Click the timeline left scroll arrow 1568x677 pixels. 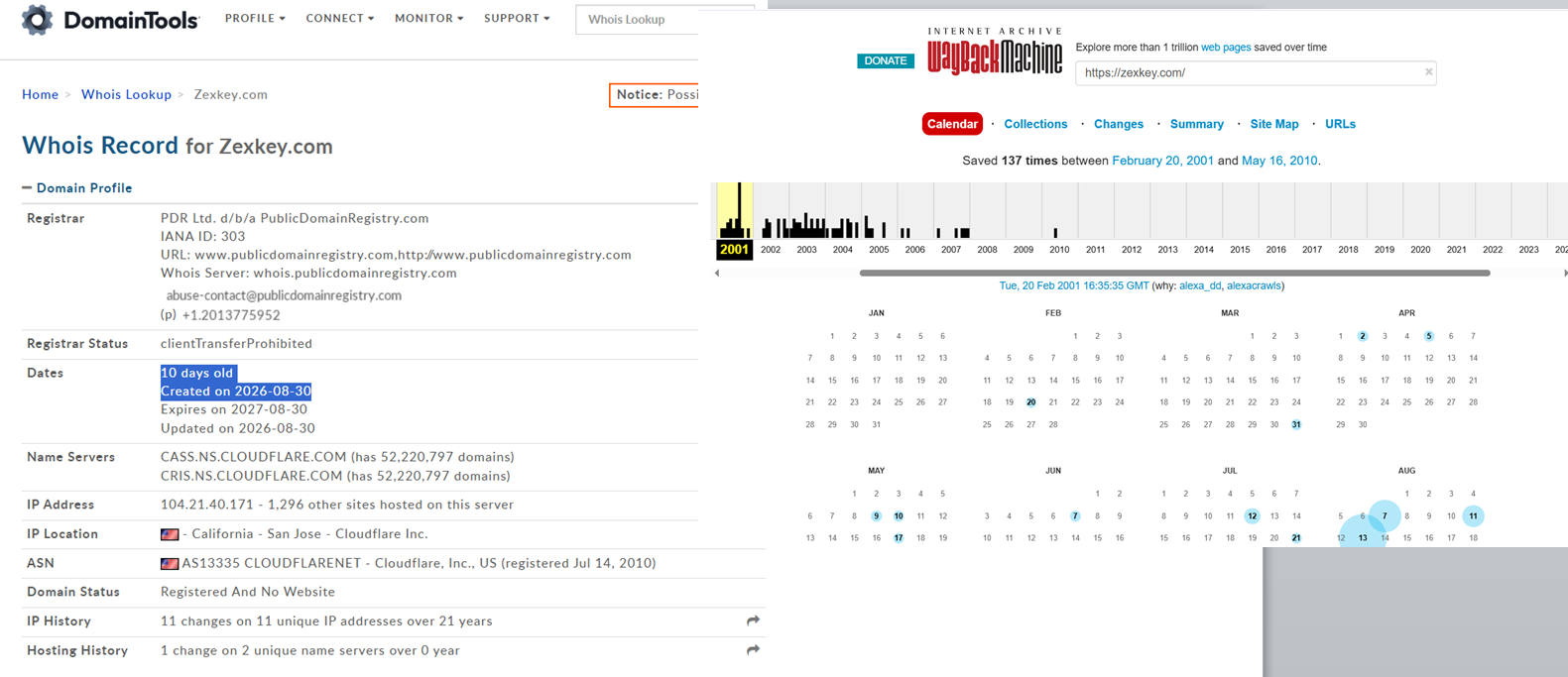click(x=717, y=273)
